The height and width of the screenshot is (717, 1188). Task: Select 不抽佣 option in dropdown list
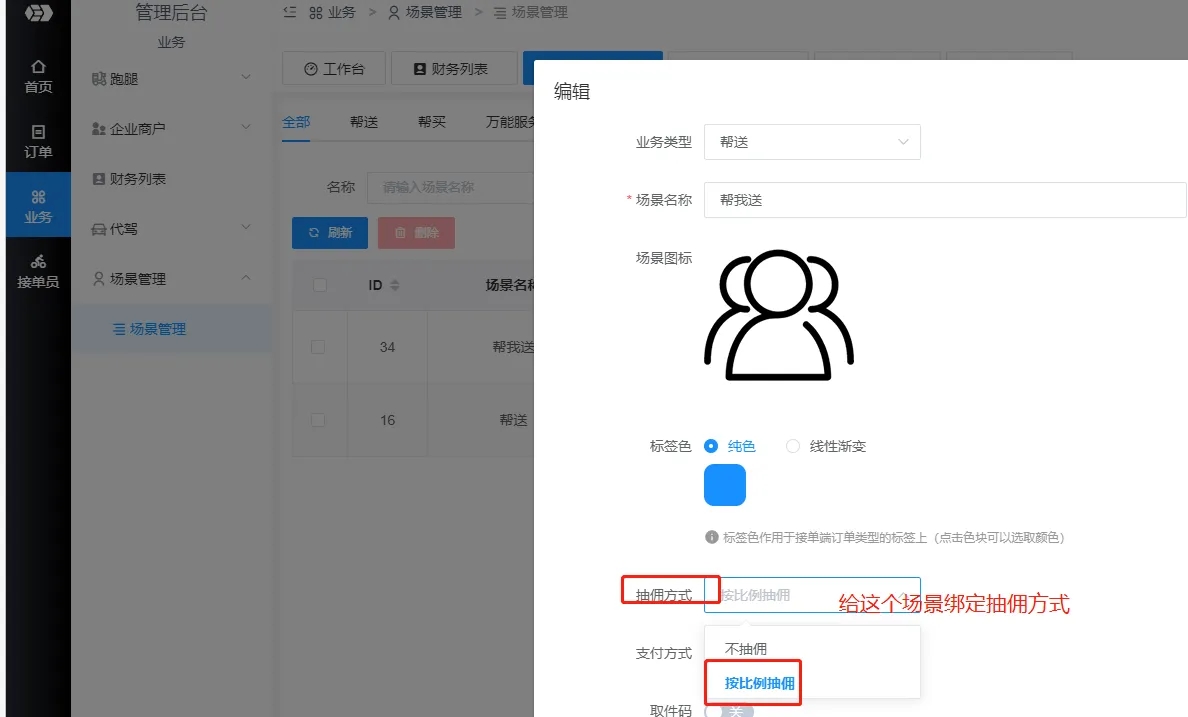tap(746, 649)
